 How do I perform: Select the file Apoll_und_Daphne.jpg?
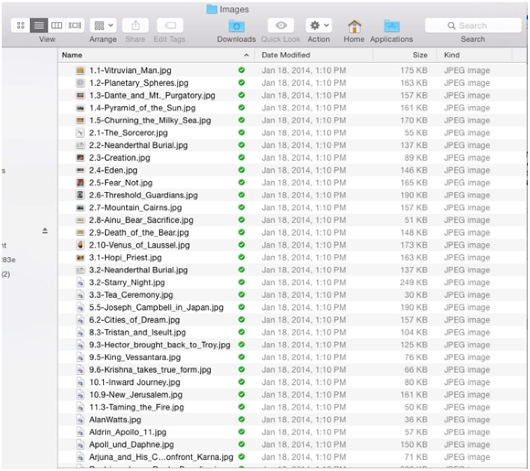[x=131, y=445]
